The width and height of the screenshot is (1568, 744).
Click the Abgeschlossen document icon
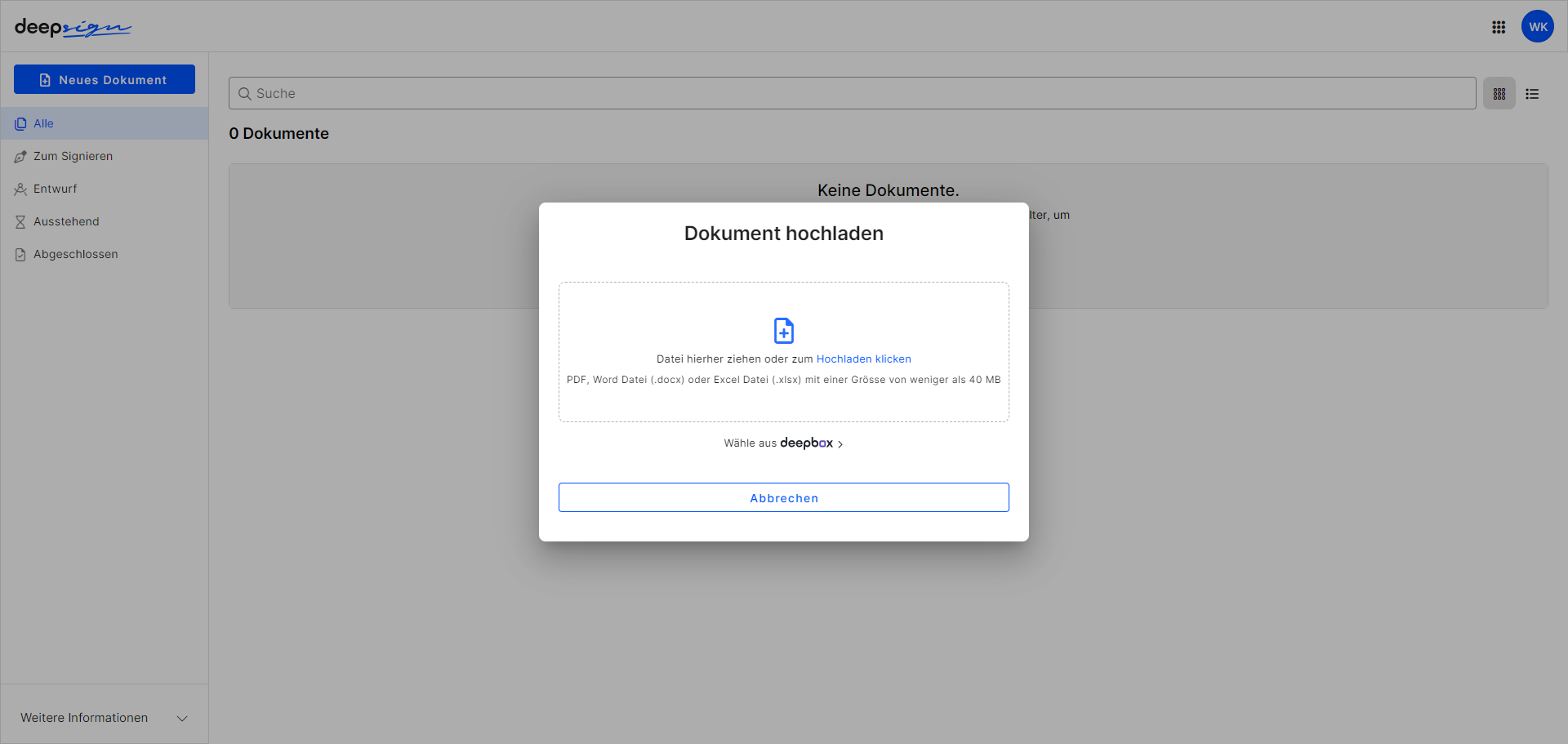(x=20, y=254)
